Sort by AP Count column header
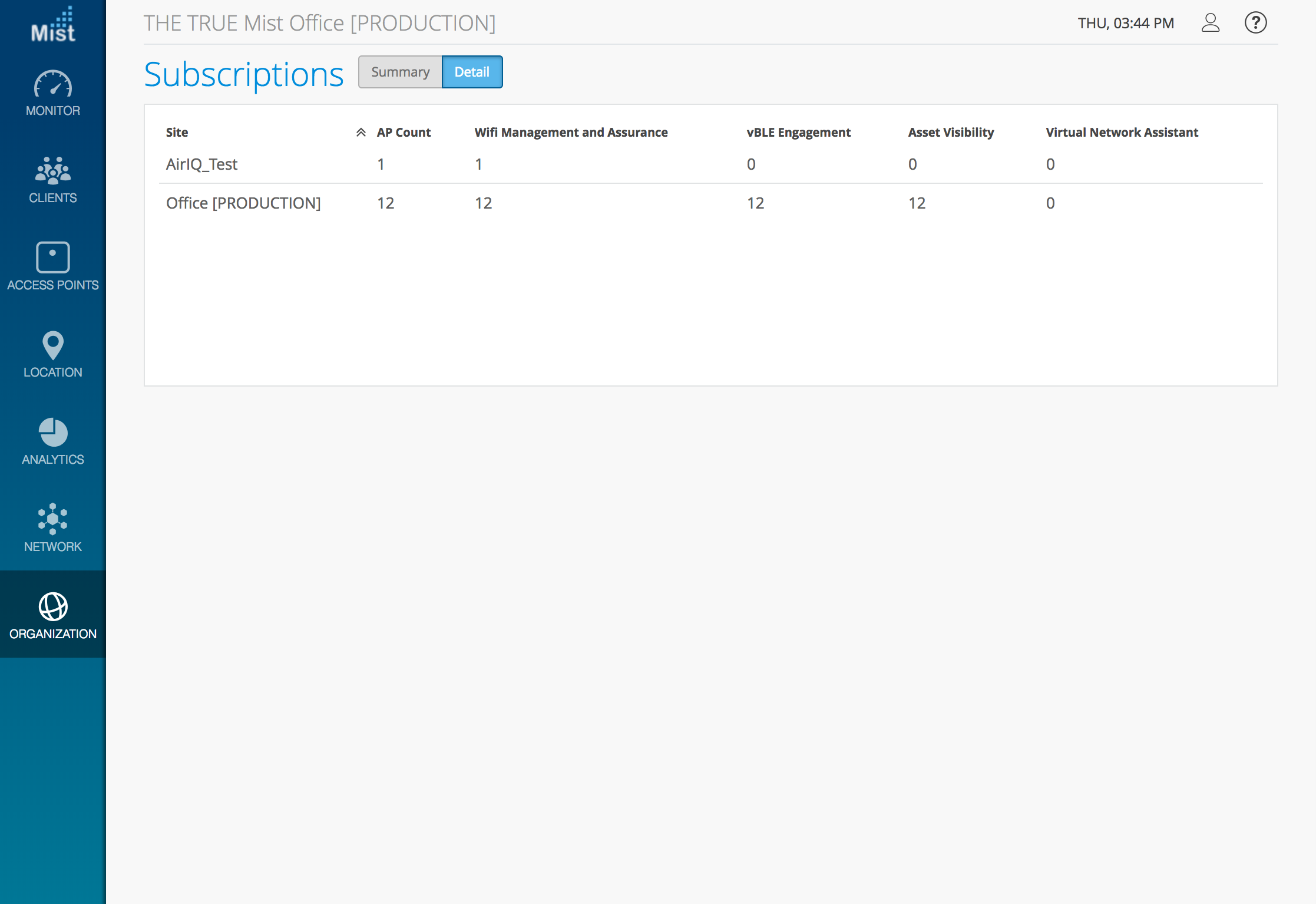1316x904 pixels. (404, 133)
